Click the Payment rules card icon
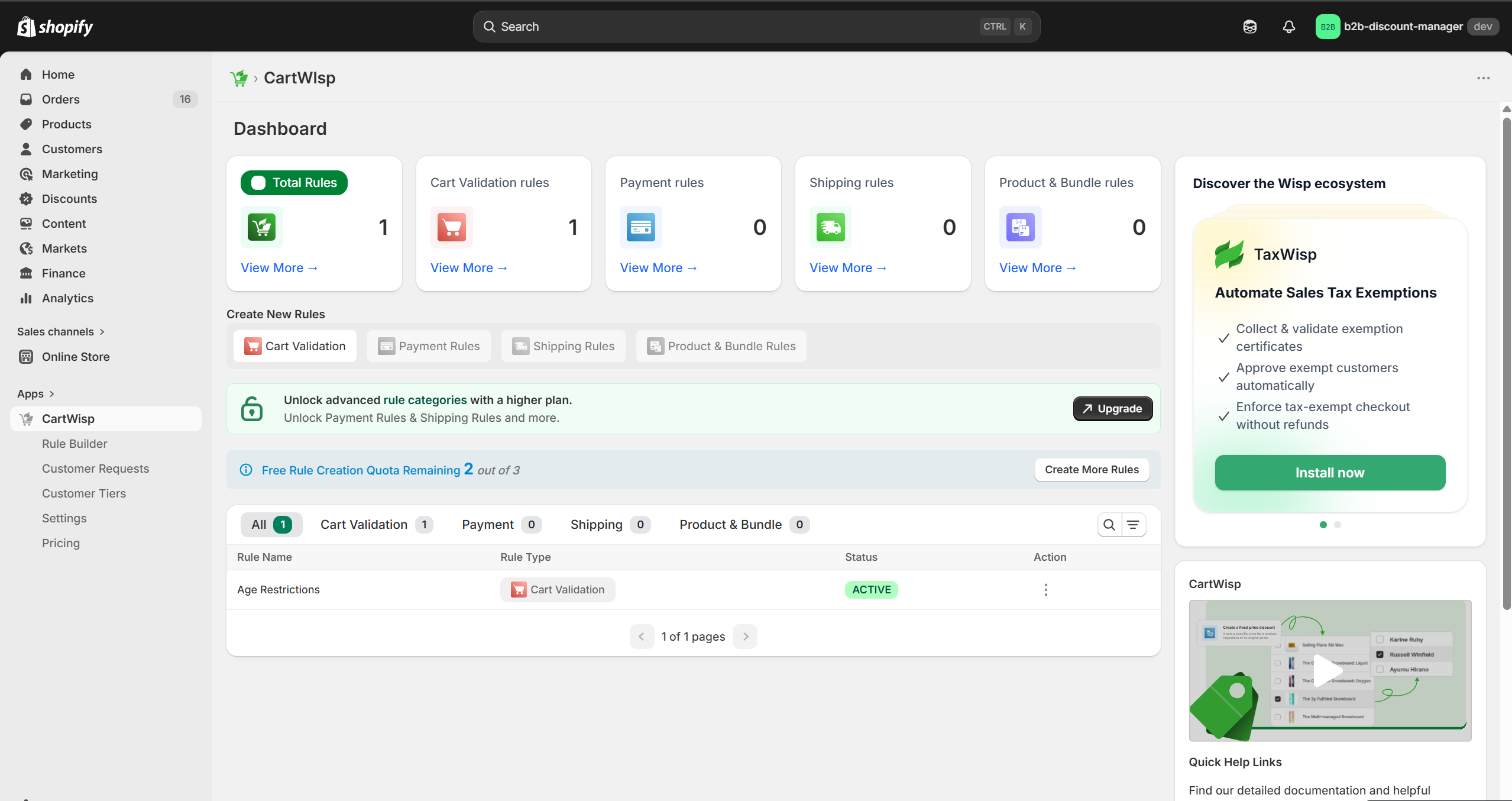This screenshot has width=1512, height=801. [641, 227]
